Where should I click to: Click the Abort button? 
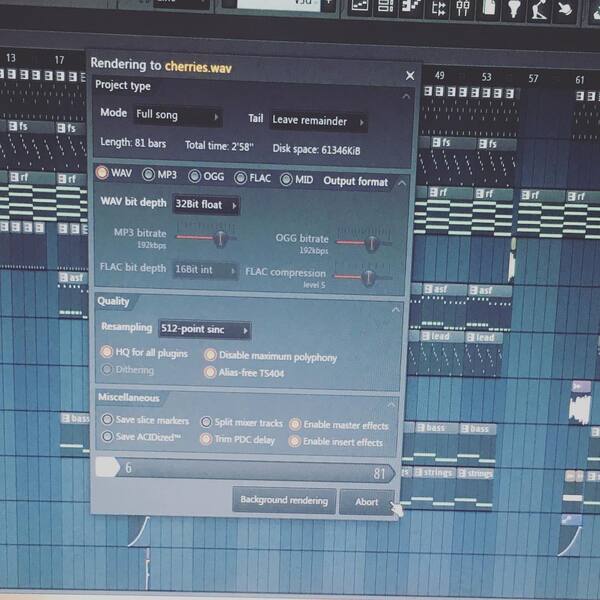tap(367, 502)
